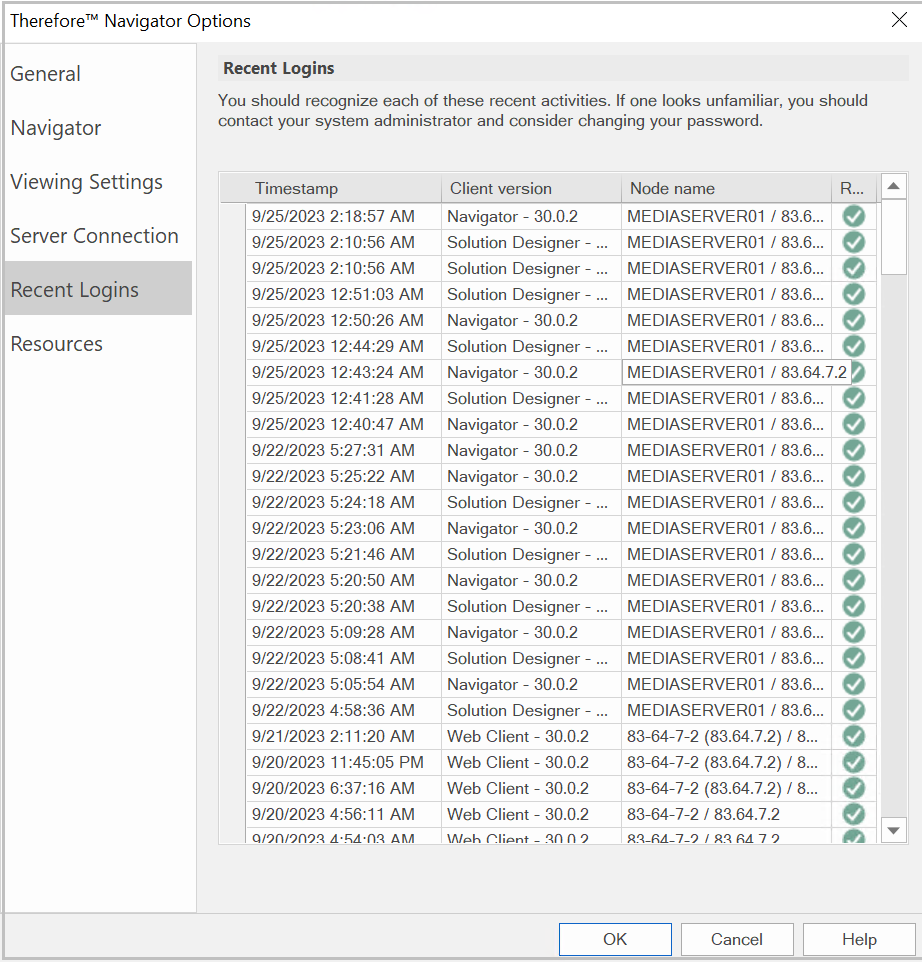Sort by the Node name column header
Screen dimensions: 922x962
726,188
